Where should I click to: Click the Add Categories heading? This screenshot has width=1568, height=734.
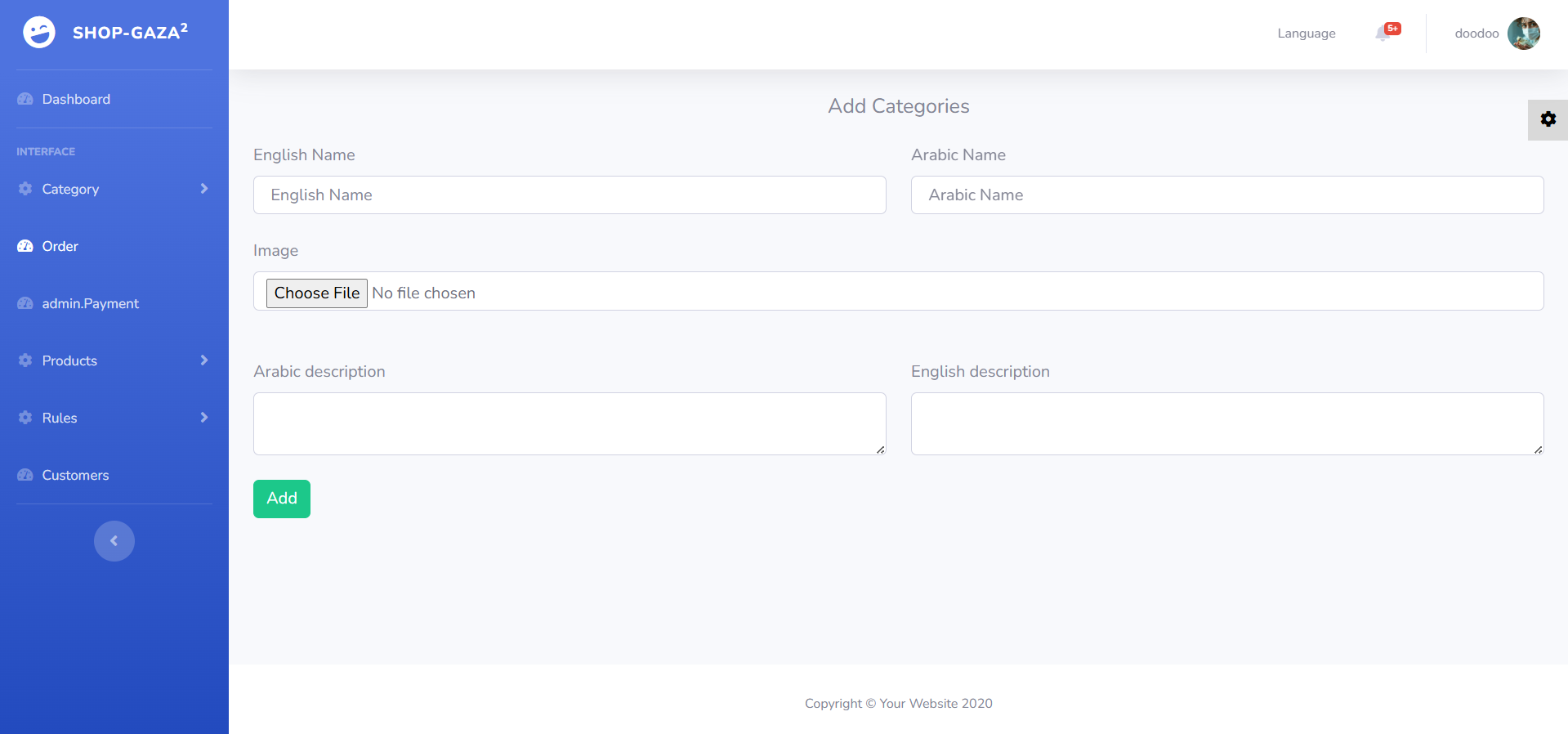pos(899,106)
